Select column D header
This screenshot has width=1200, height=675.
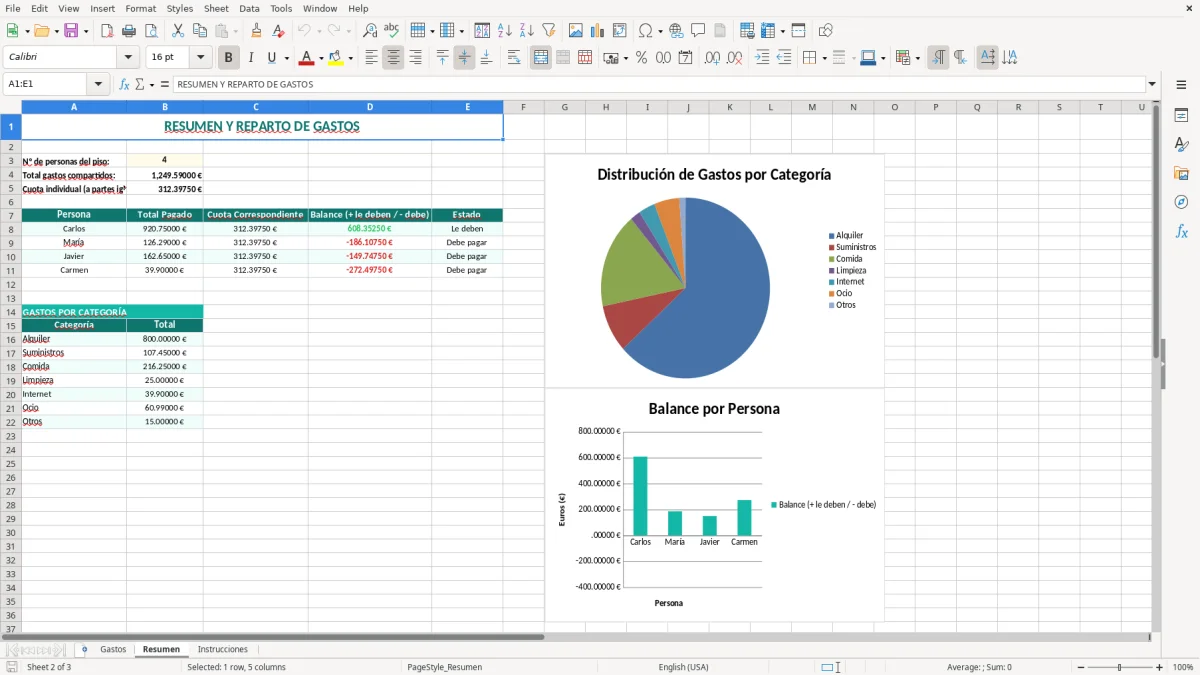[x=370, y=107]
